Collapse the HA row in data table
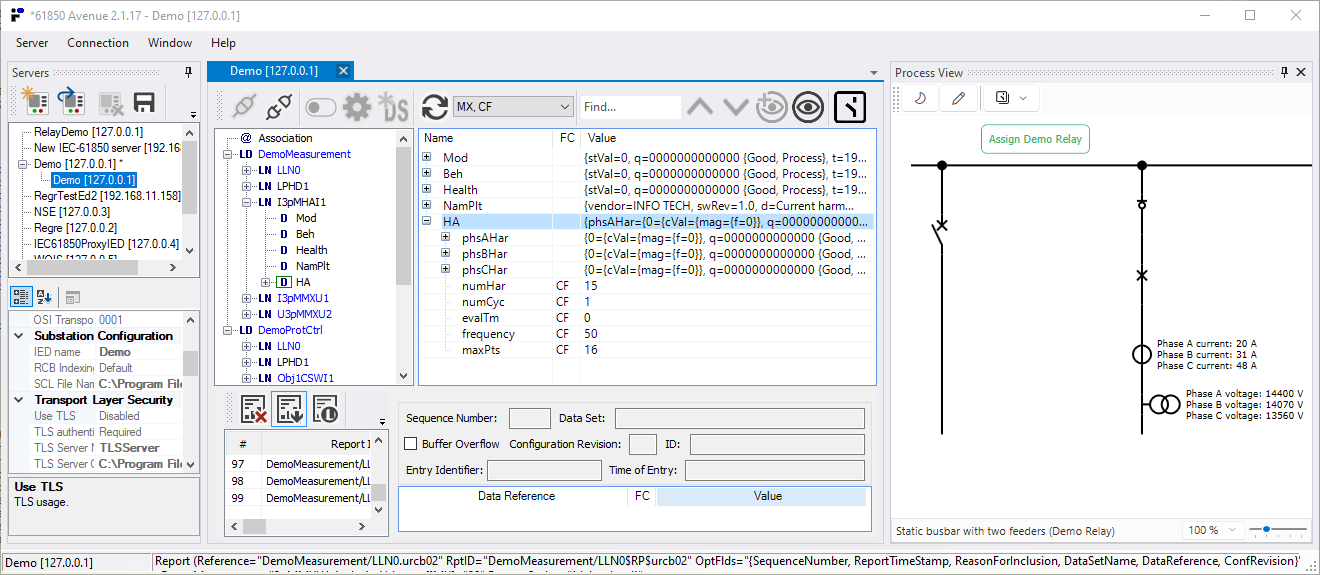 427,222
